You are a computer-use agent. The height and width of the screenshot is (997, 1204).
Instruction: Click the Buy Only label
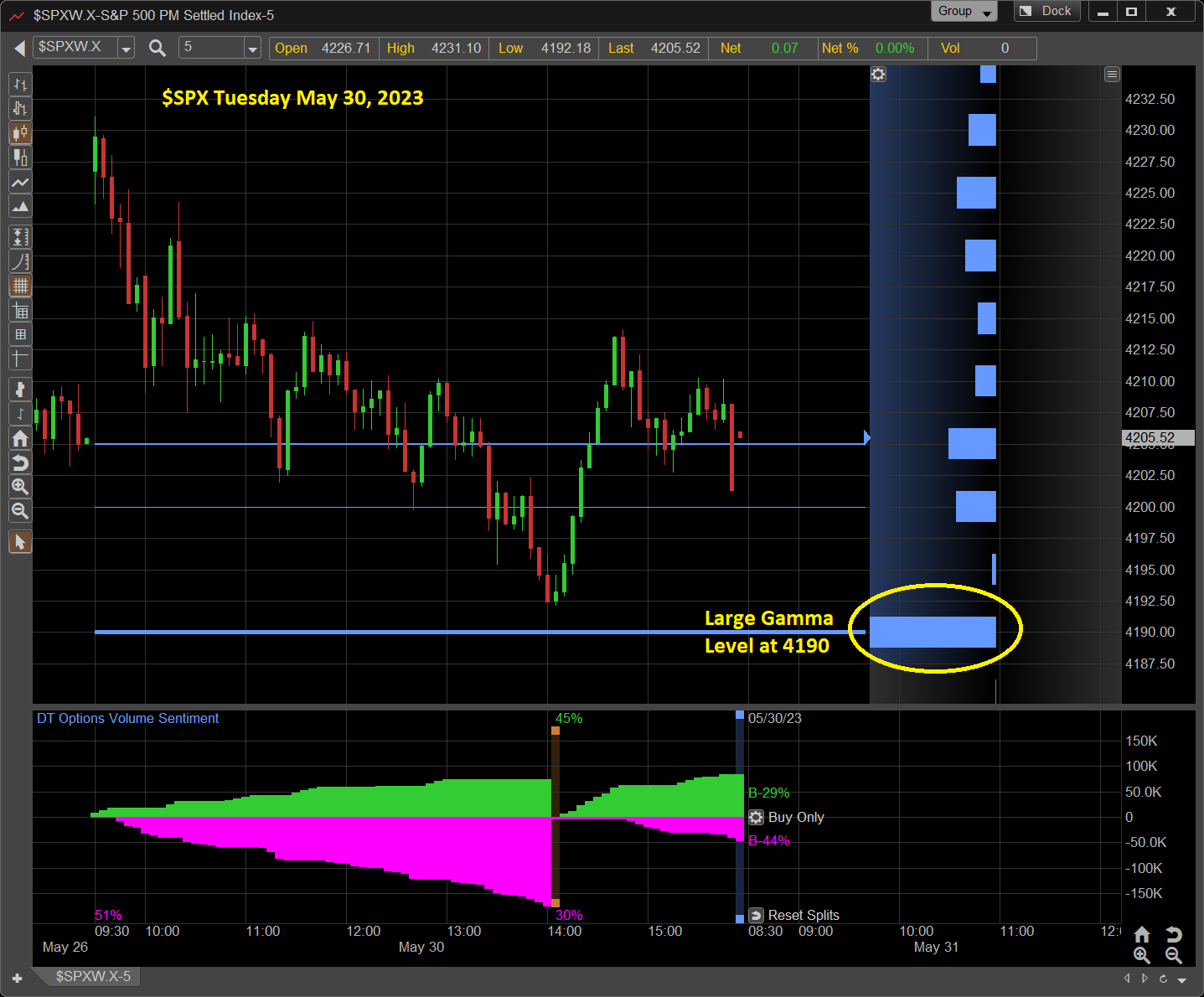(x=796, y=818)
